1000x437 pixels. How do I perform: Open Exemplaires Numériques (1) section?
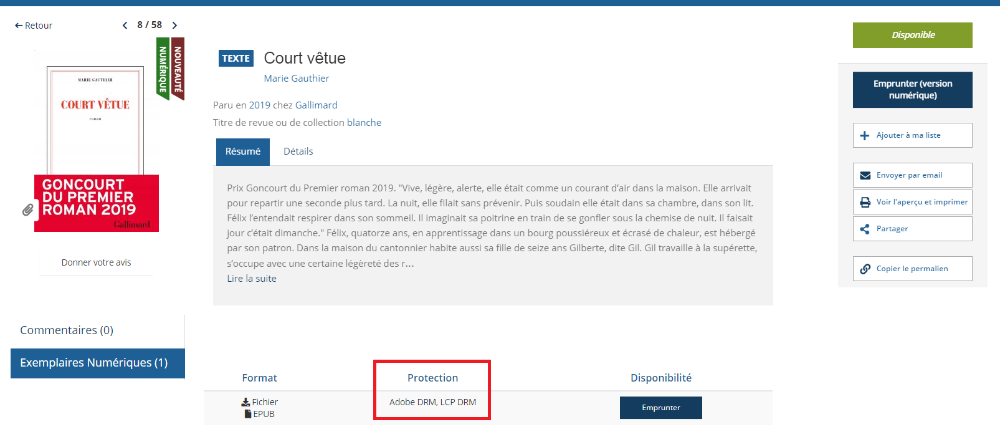point(94,362)
